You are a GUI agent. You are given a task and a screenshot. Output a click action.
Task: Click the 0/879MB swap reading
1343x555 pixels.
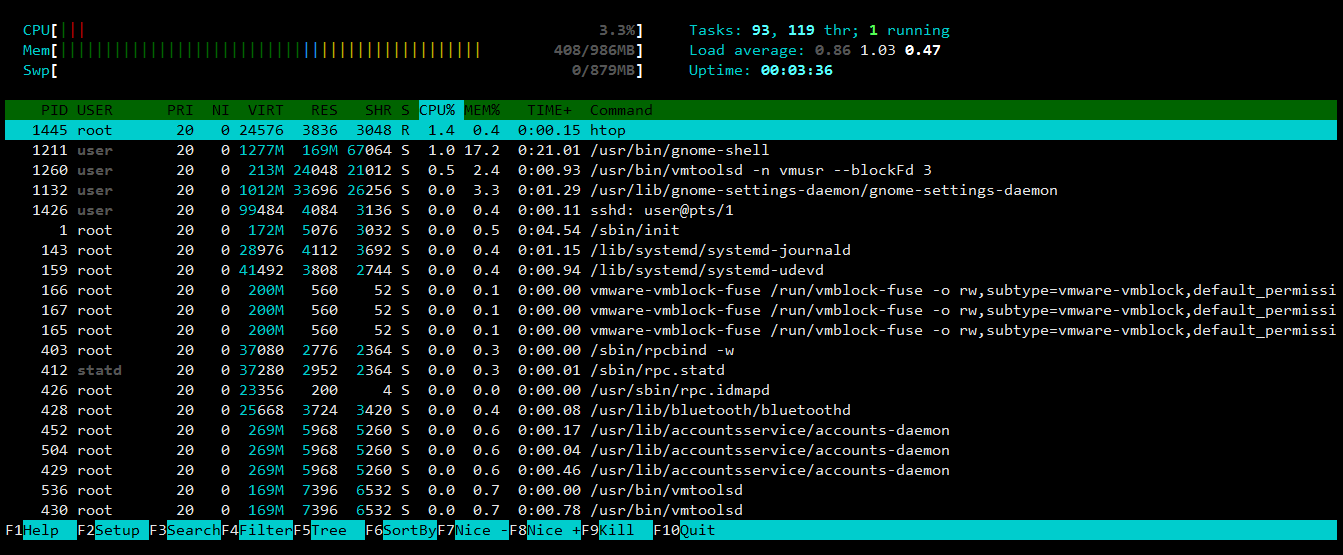pyautogui.click(x=603, y=70)
